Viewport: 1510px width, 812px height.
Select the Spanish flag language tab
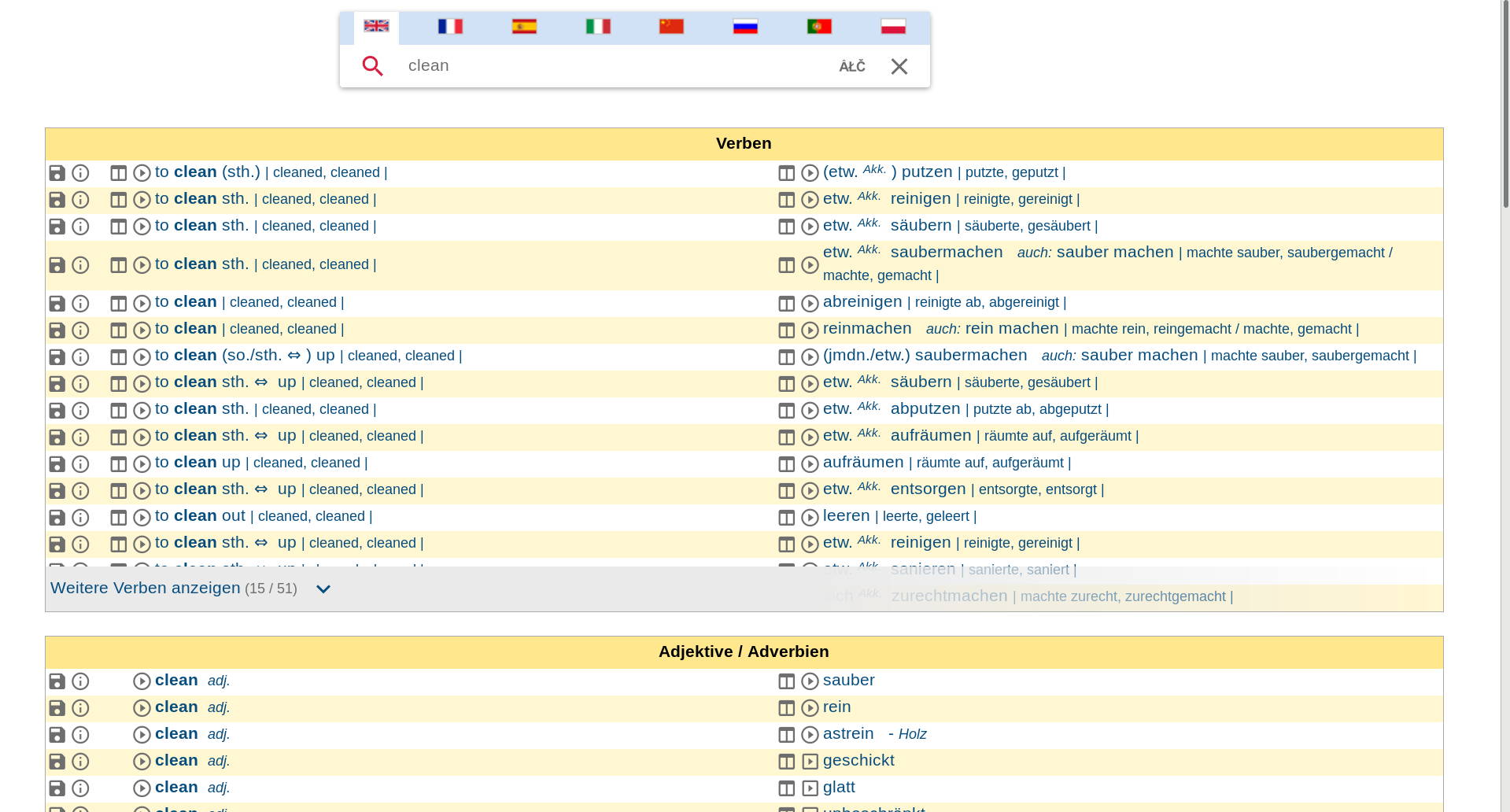[x=524, y=28]
